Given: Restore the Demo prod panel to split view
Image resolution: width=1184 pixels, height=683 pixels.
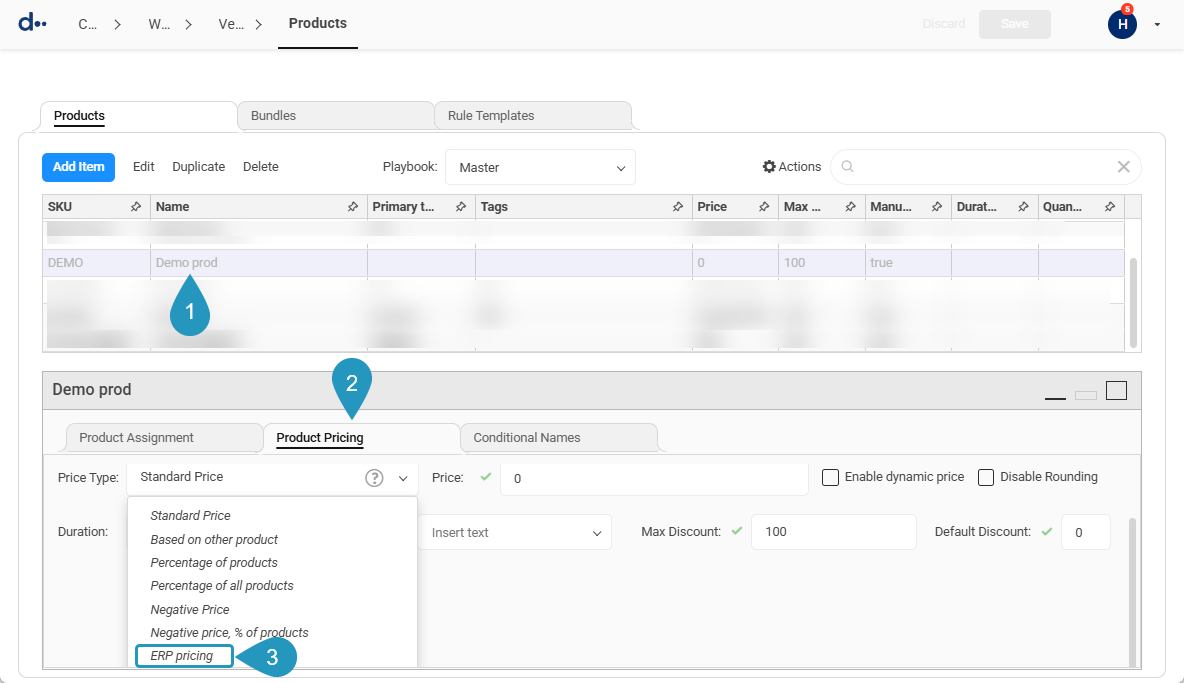Looking at the screenshot, I should tap(1086, 395).
